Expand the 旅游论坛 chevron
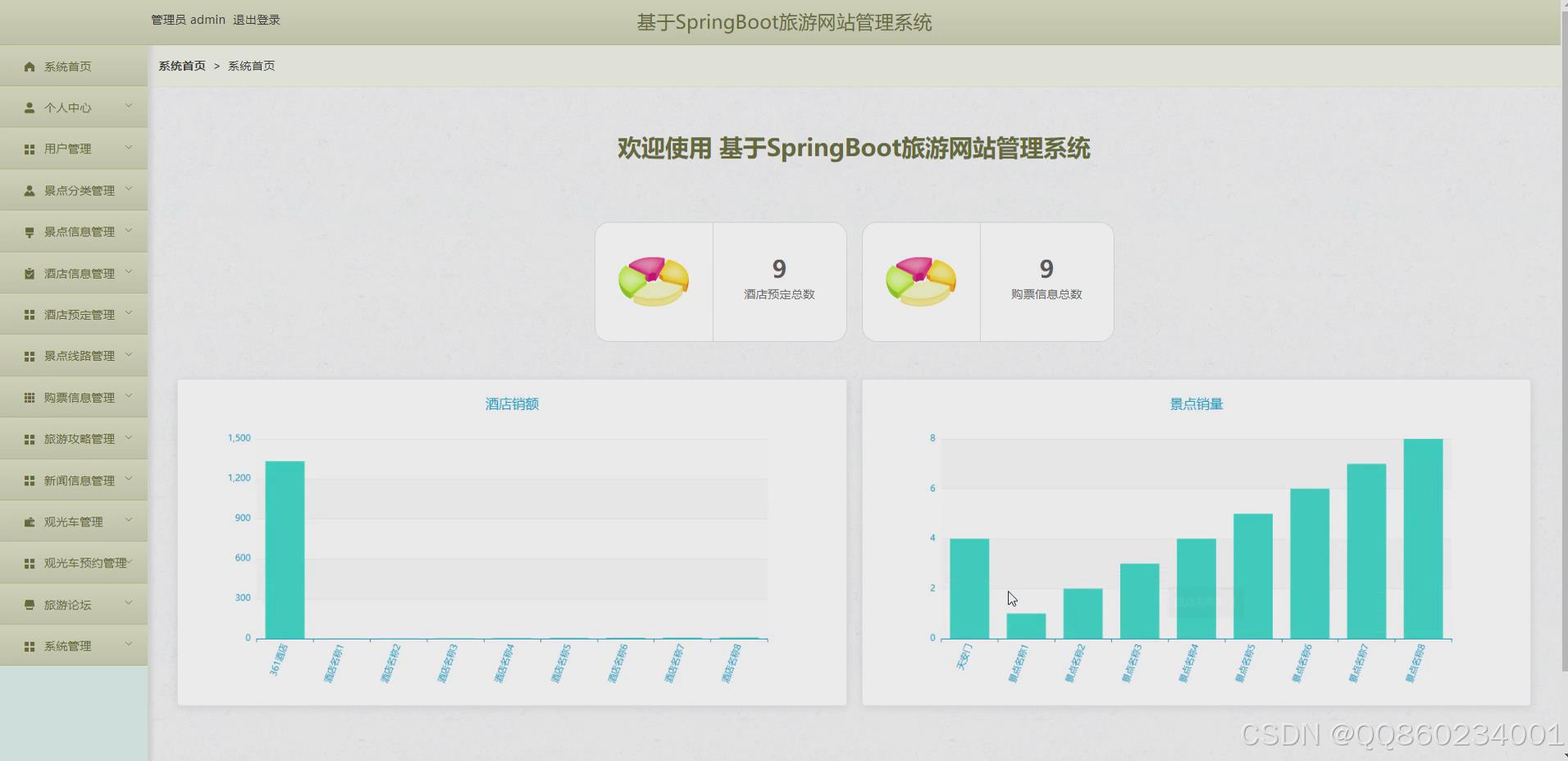1568x761 pixels. point(129,603)
